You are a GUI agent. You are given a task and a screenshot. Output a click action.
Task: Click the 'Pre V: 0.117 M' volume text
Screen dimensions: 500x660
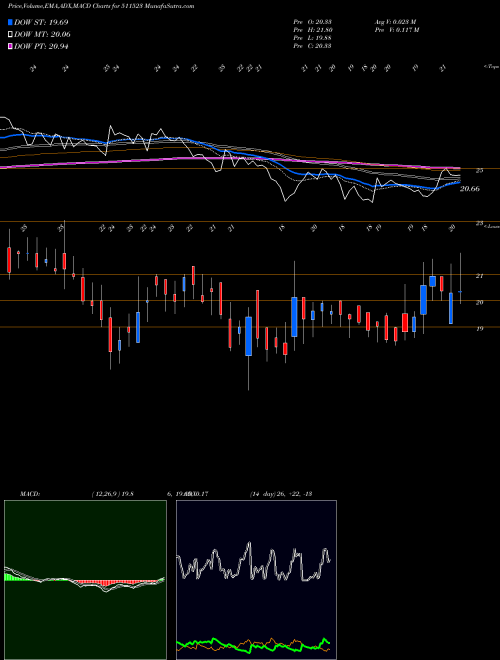pos(396,29)
